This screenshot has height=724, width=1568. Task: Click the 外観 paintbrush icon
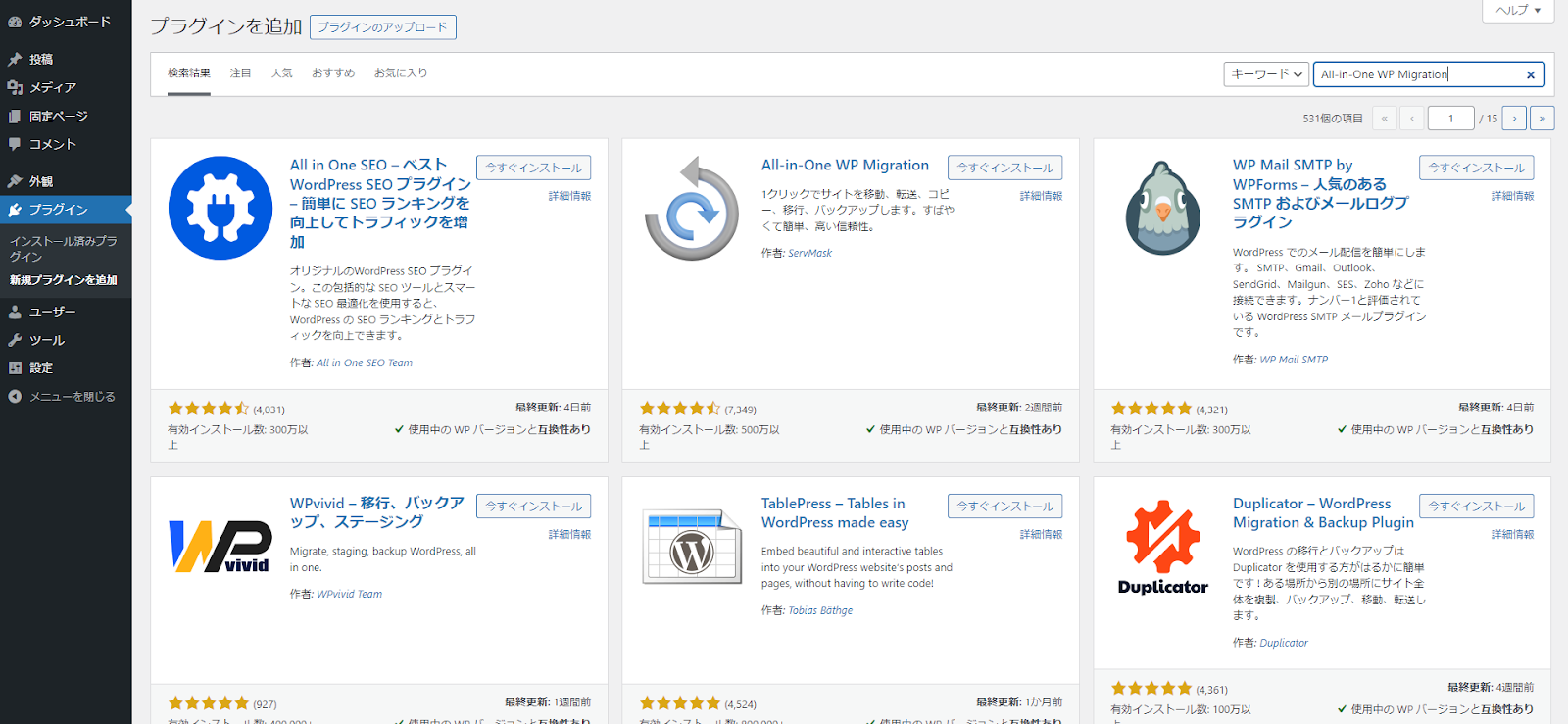point(15,181)
